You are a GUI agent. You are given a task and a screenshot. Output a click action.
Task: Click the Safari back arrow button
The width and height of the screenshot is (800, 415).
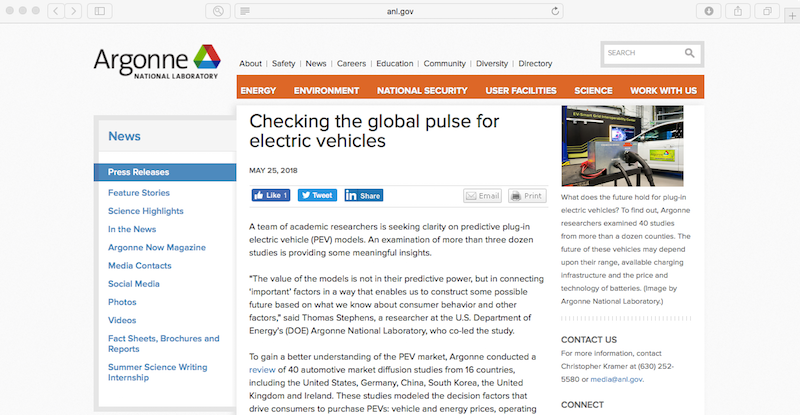[54, 11]
